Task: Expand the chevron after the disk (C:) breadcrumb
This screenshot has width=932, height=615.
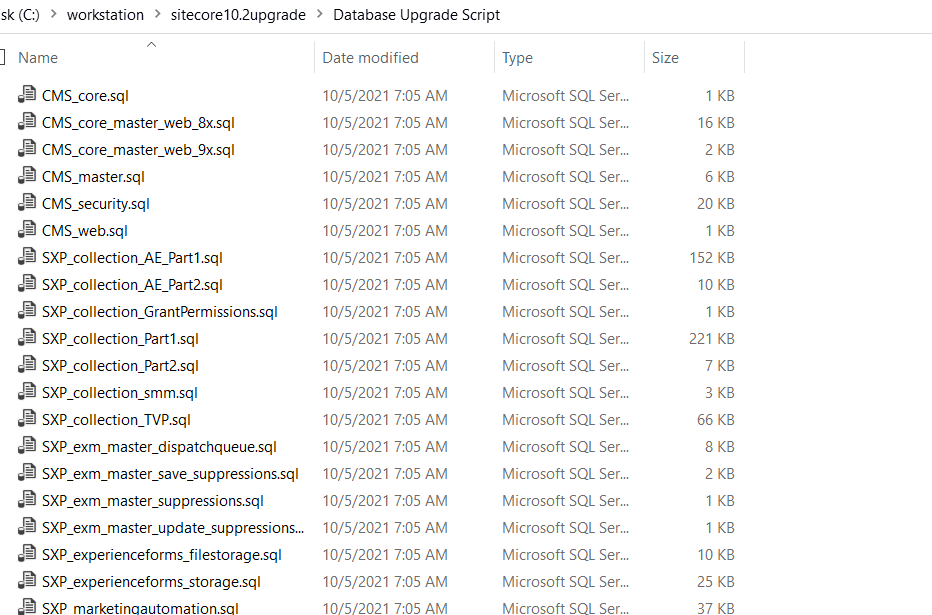Action: point(53,14)
